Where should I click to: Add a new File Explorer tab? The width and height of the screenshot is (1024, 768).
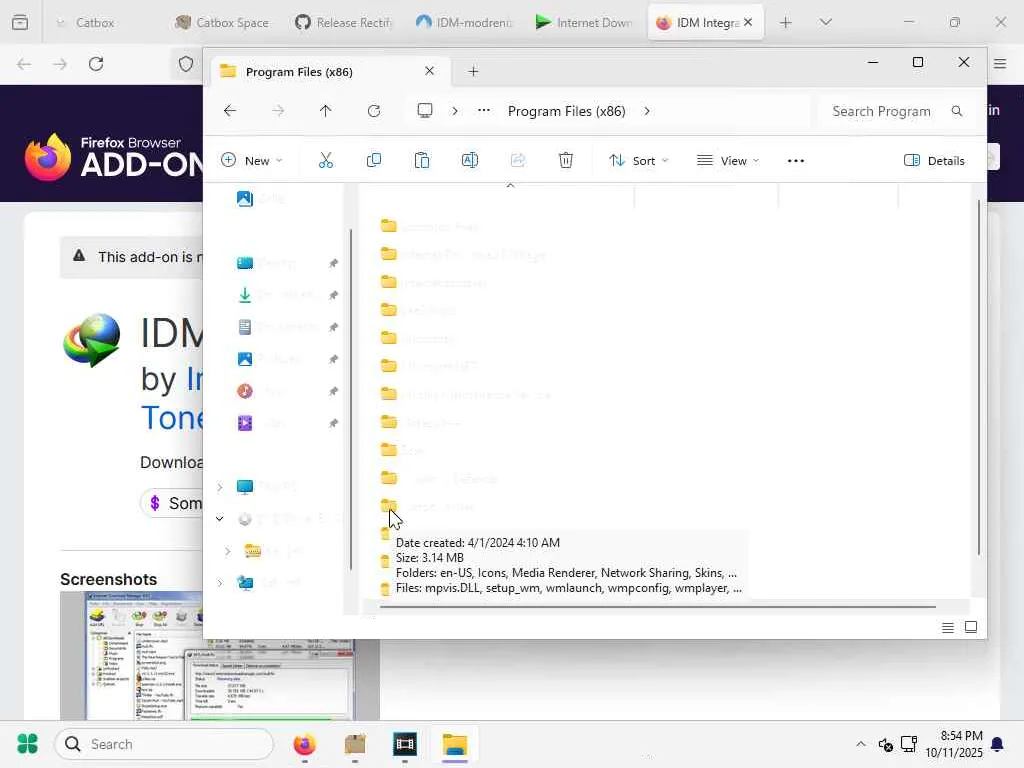473,72
